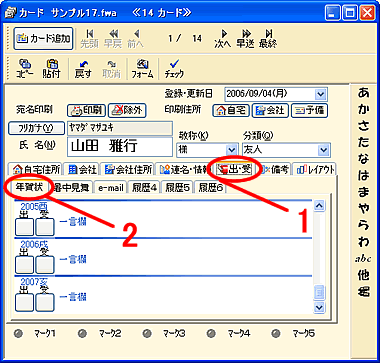
Task: Click the history list scroll up arrow
Action: (320, 205)
